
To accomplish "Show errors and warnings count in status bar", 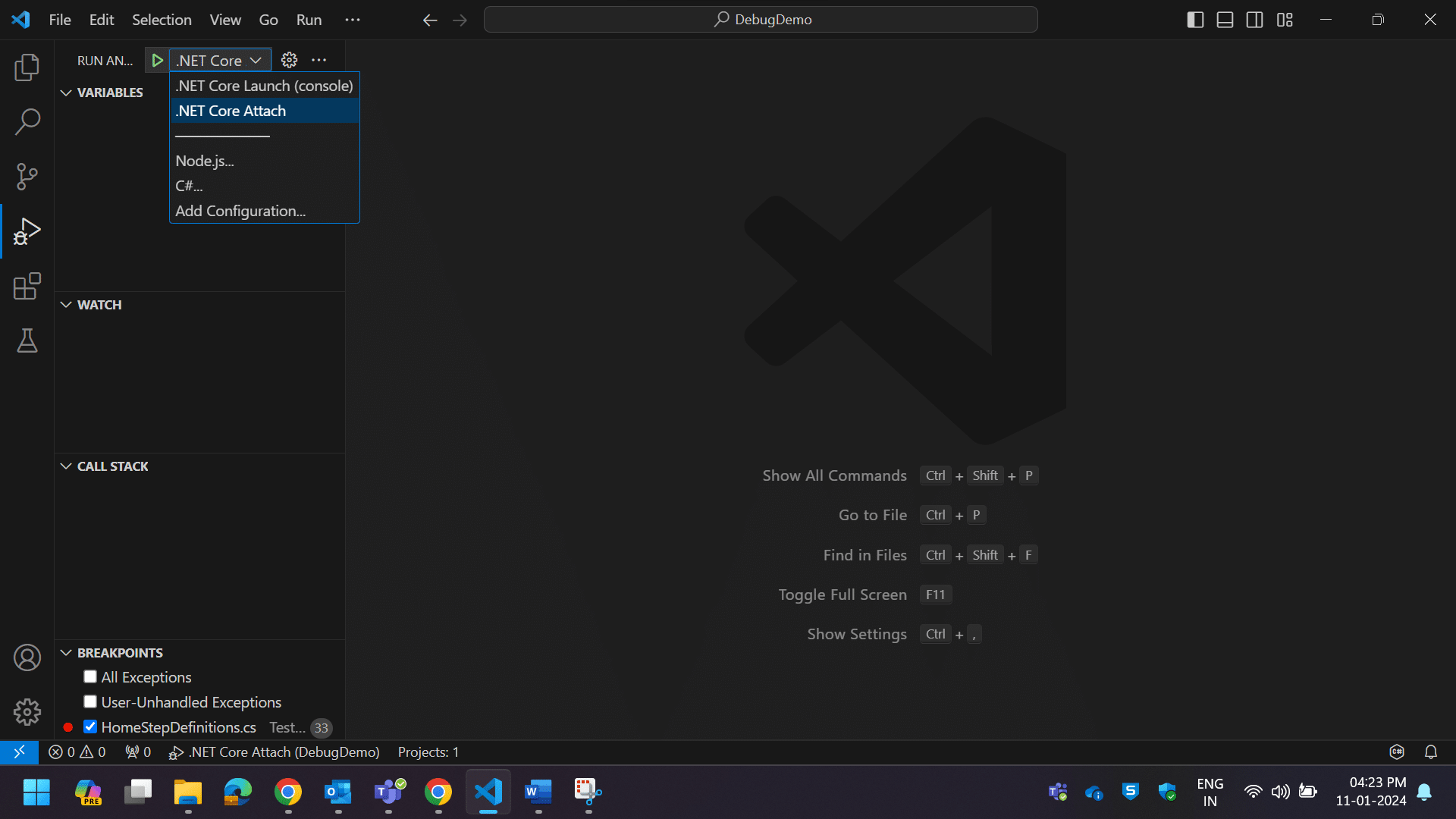I will 77,752.
